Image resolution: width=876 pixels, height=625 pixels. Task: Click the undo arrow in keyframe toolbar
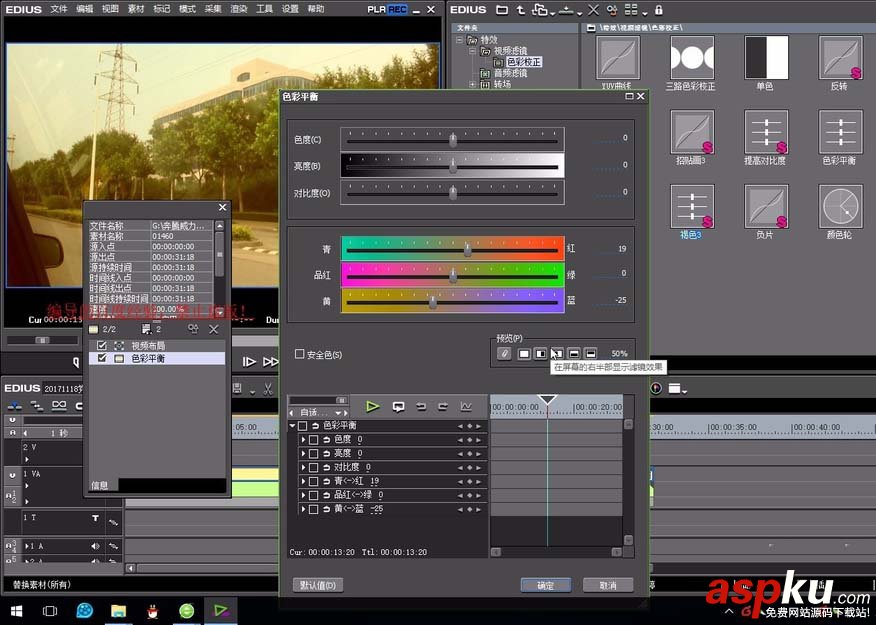point(421,407)
